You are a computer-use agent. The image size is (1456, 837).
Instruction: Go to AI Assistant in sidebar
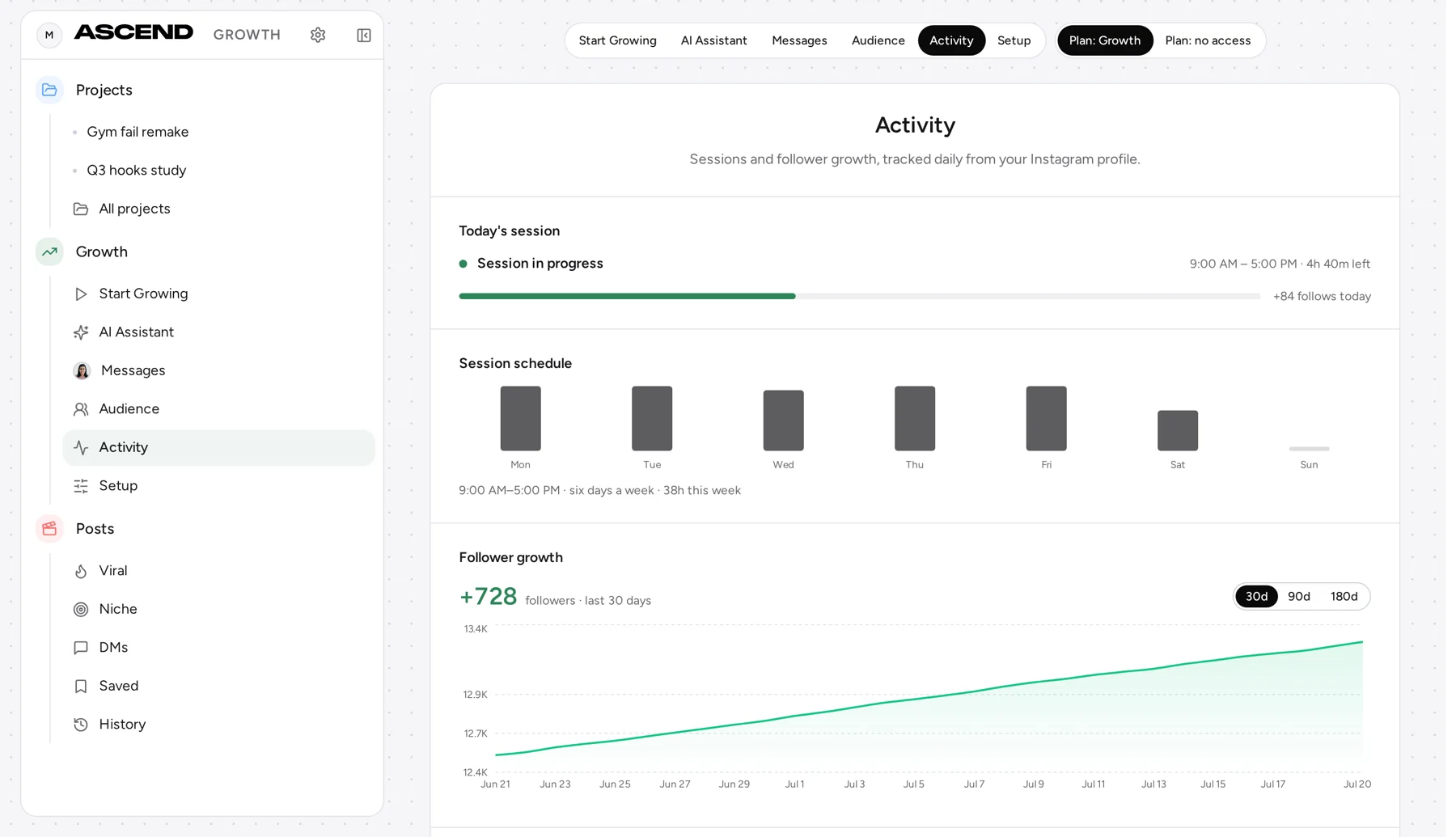(219, 332)
